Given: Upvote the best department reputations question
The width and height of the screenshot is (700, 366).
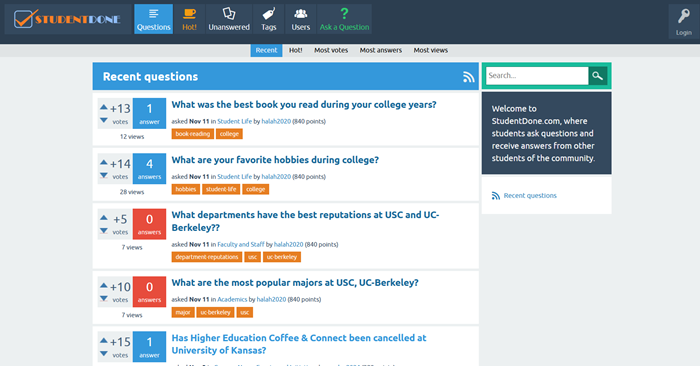Looking at the screenshot, I should click(x=104, y=217).
